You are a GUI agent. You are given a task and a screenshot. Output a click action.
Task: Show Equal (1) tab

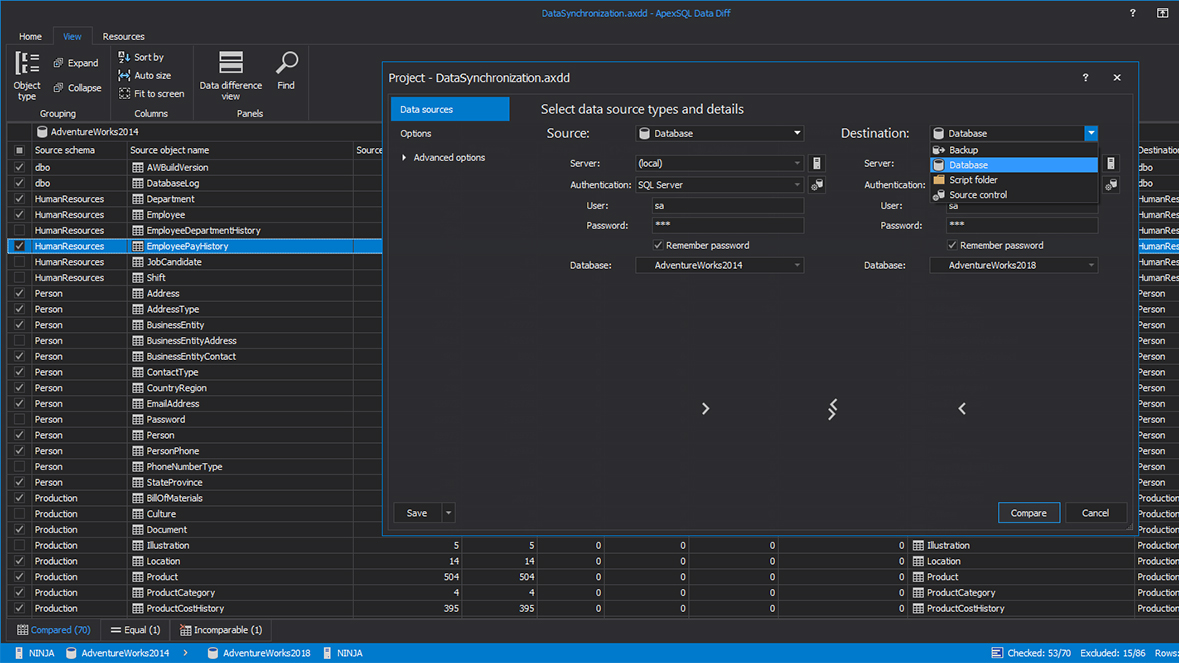coord(135,630)
